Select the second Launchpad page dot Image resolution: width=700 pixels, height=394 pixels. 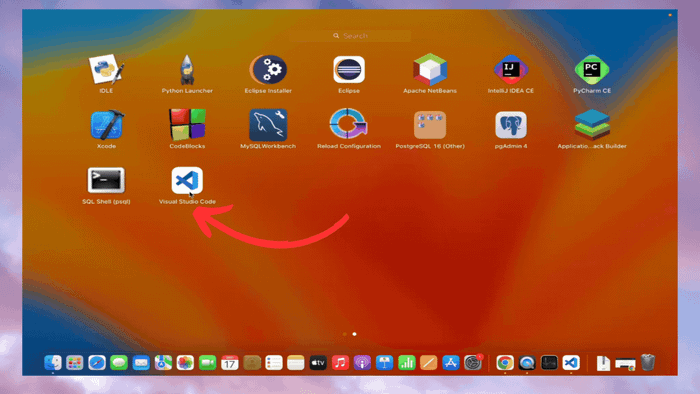(354, 334)
